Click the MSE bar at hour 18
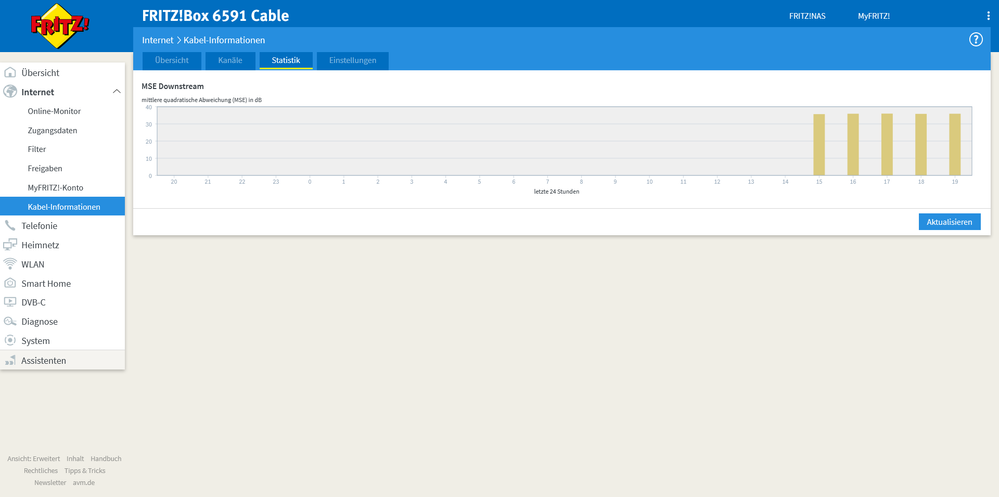999x497 pixels. [x=921, y=145]
